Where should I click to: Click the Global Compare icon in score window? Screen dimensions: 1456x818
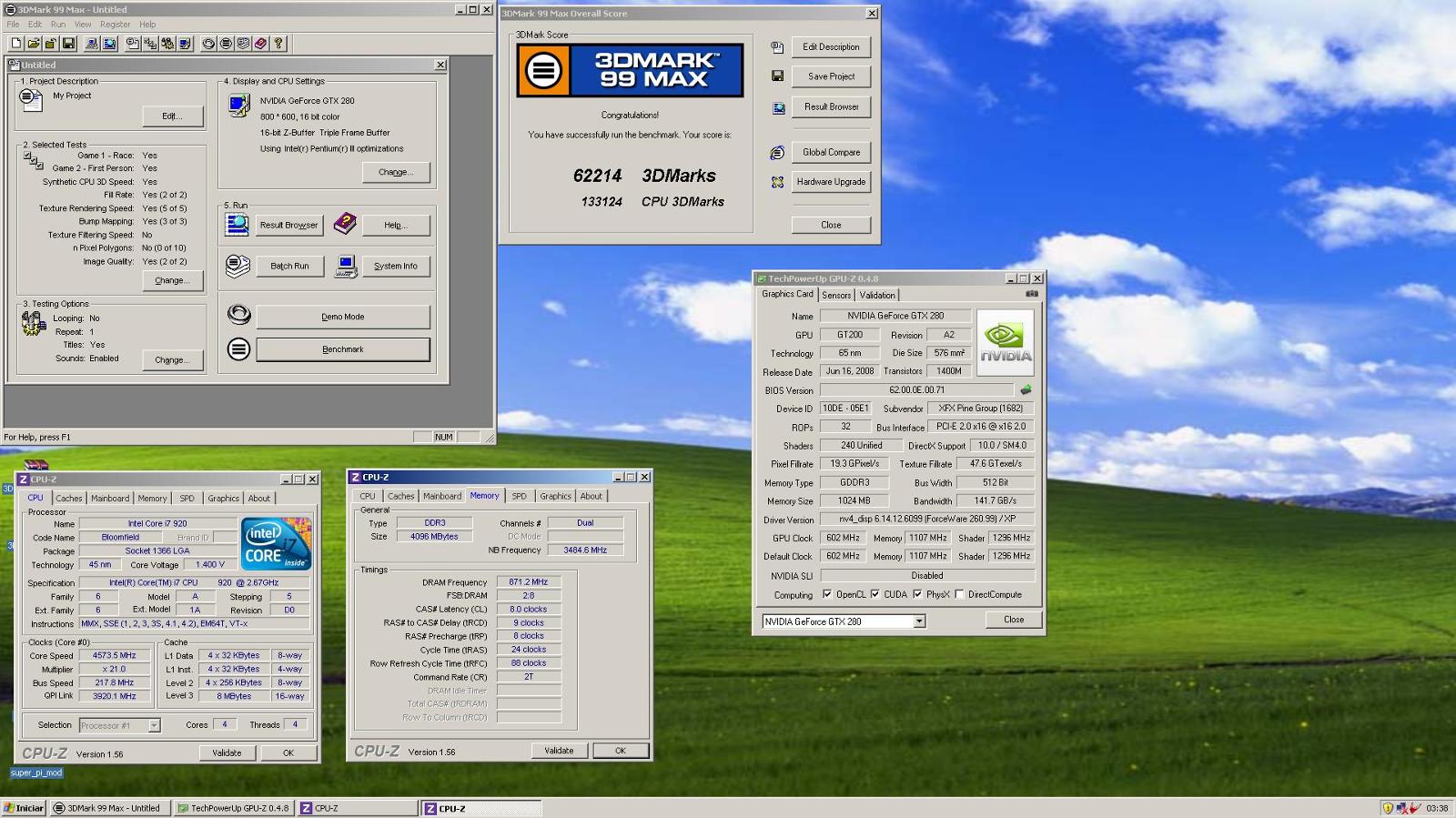pos(777,153)
